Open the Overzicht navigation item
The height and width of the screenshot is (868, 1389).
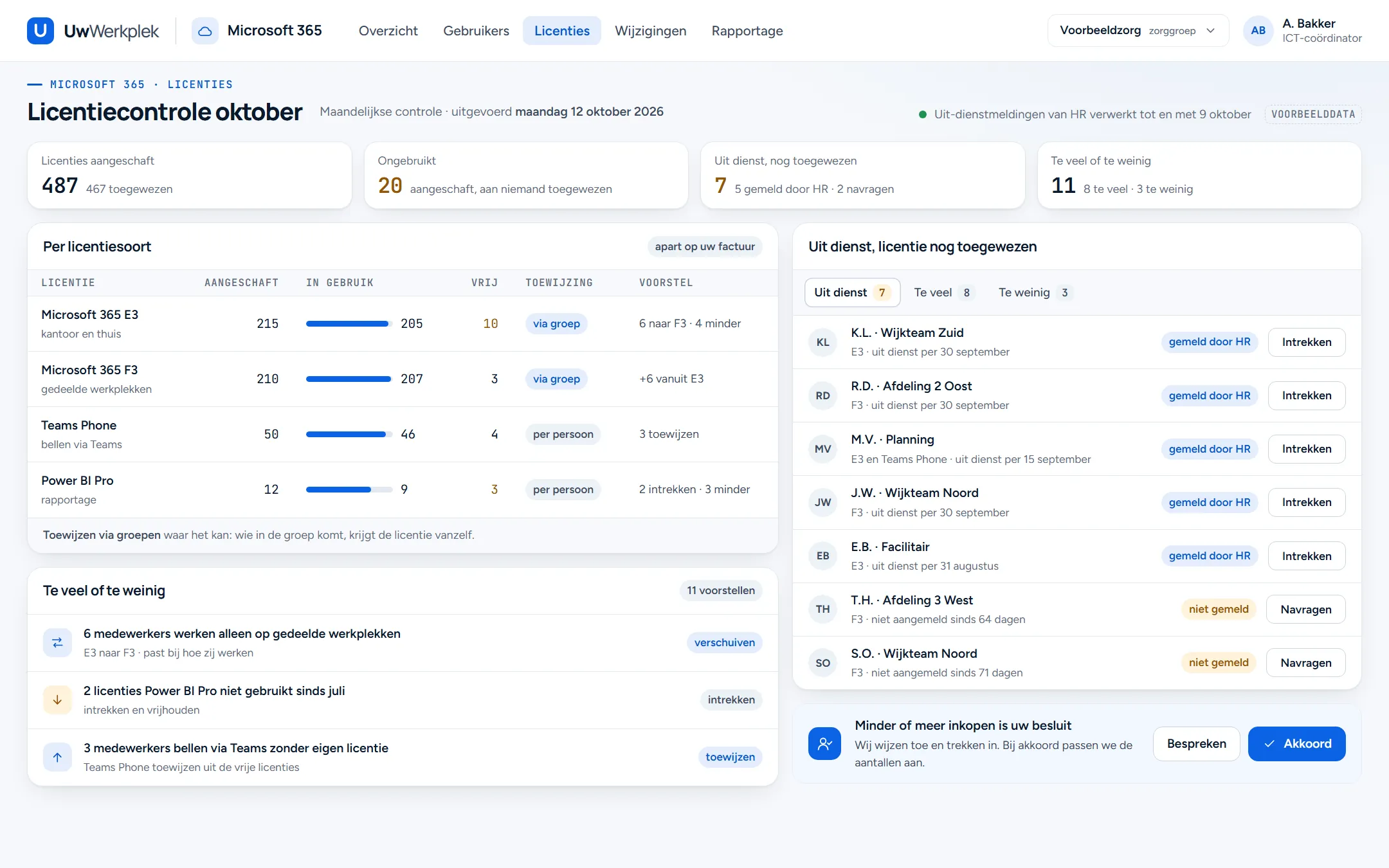tap(388, 31)
